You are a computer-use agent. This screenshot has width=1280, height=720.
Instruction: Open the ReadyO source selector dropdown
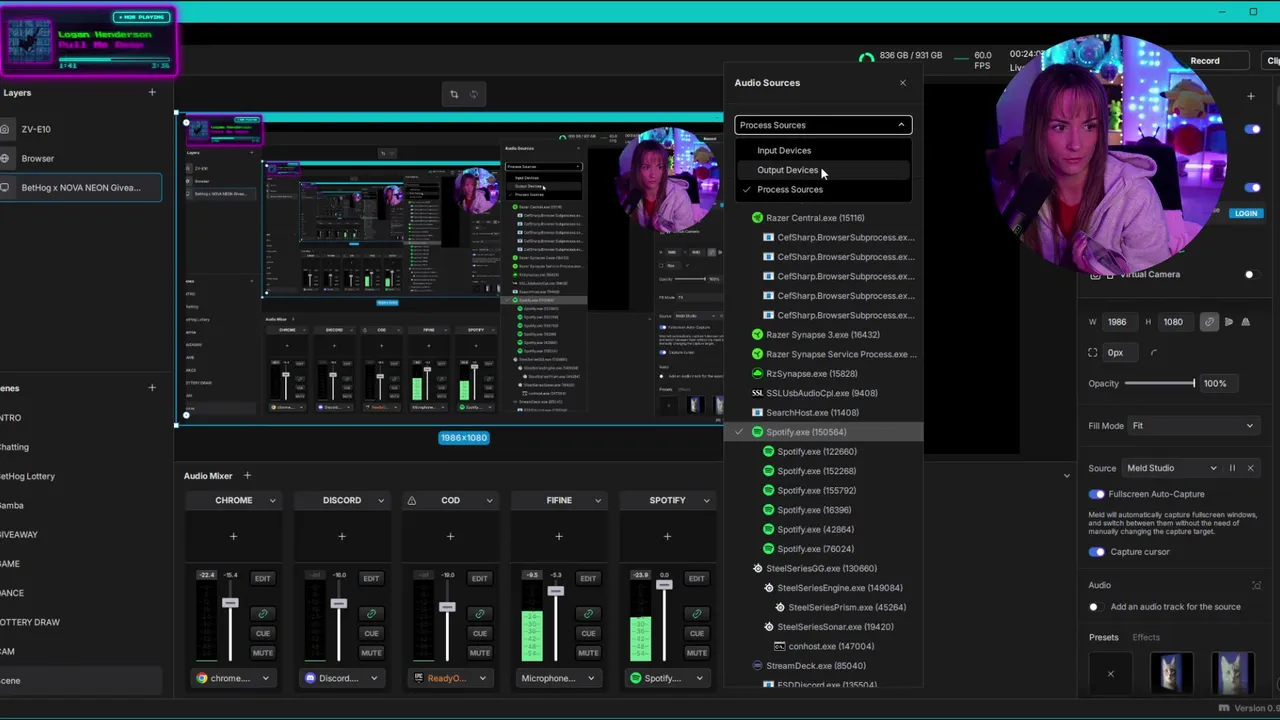450,678
